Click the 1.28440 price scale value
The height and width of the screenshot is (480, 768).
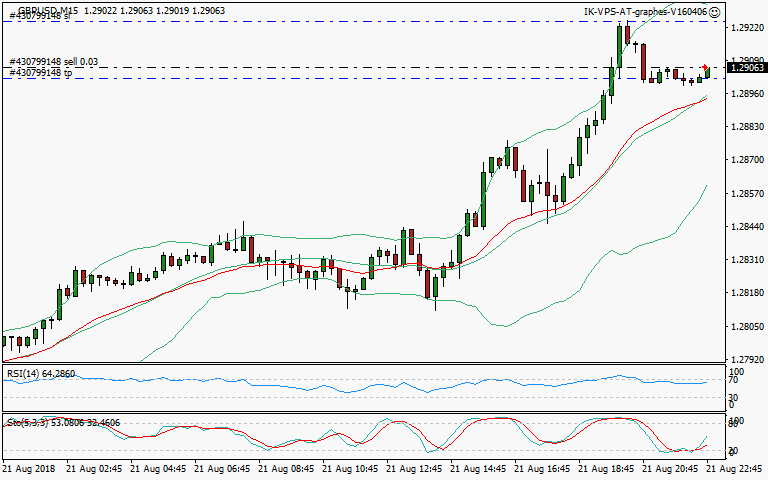(x=747, y=227)
